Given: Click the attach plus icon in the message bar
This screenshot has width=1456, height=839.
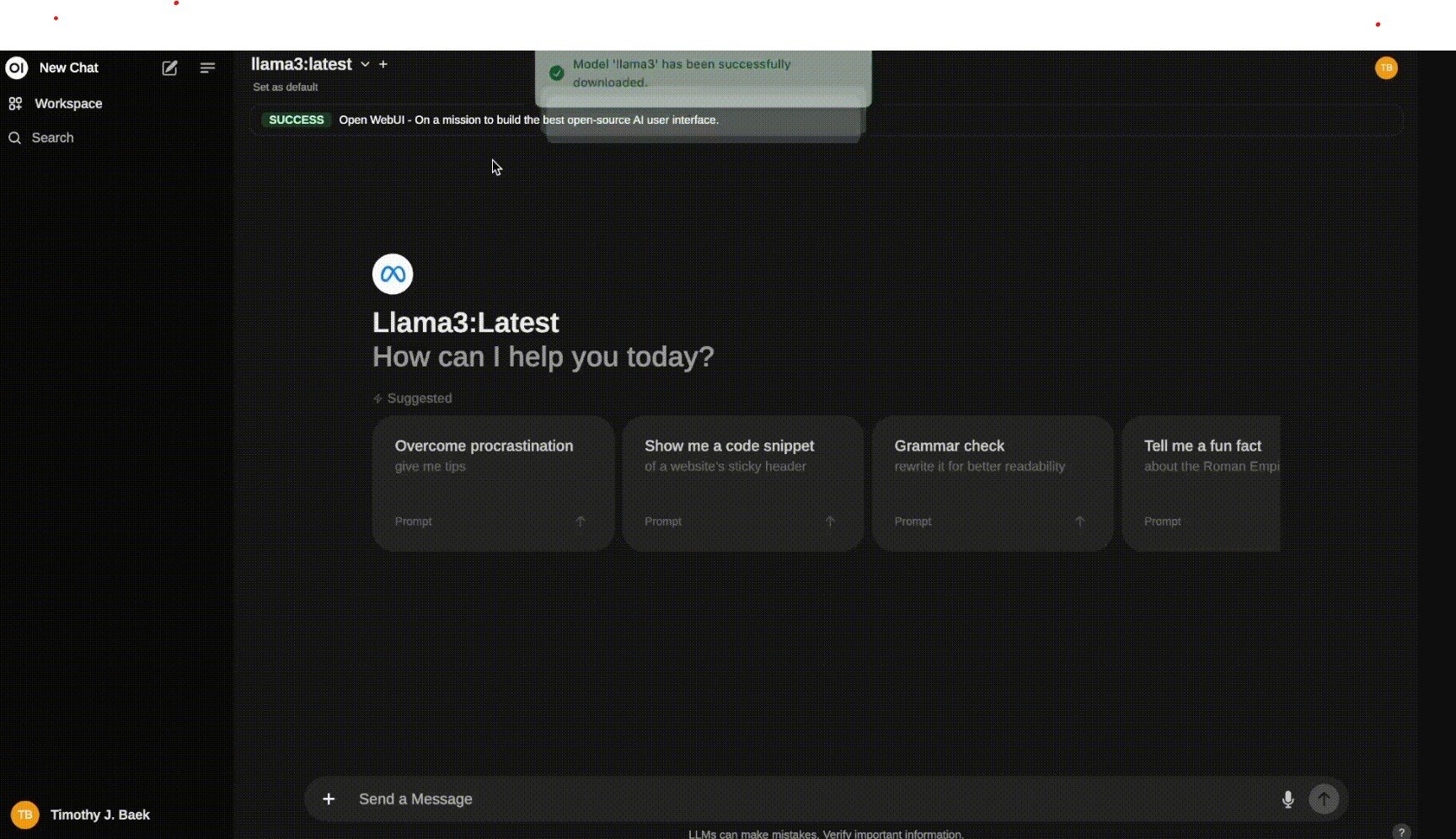Looking at the screenshot, I should 329,799.
